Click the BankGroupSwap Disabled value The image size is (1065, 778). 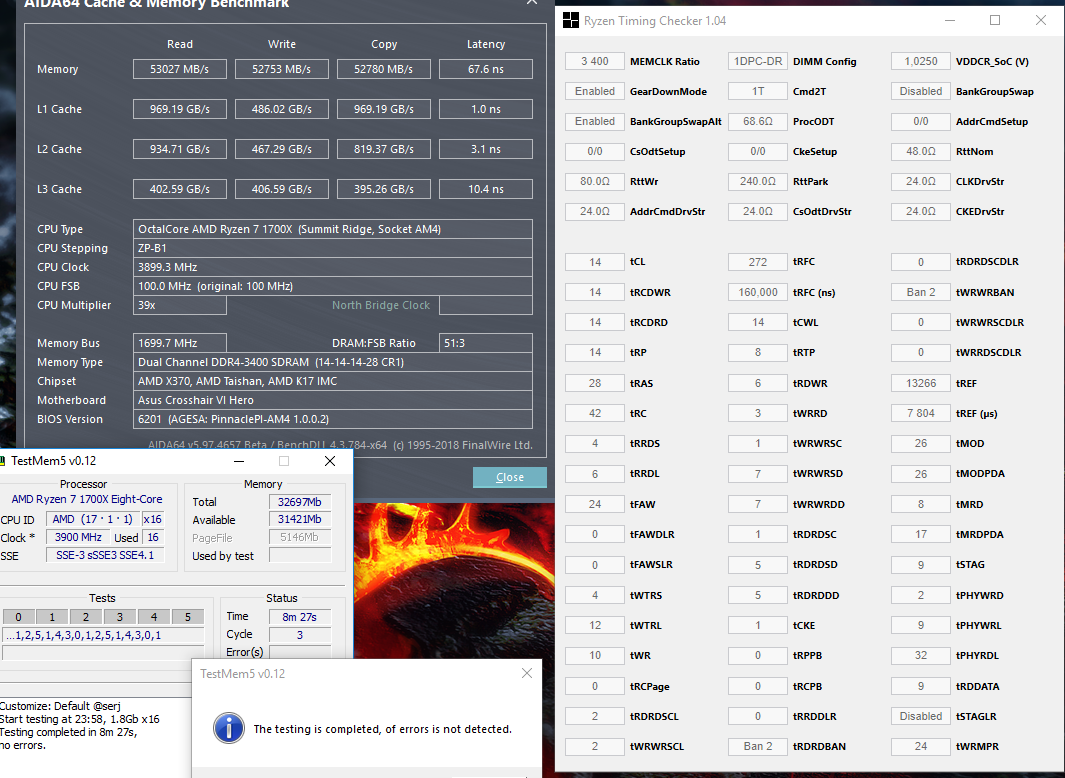(921, 91)
